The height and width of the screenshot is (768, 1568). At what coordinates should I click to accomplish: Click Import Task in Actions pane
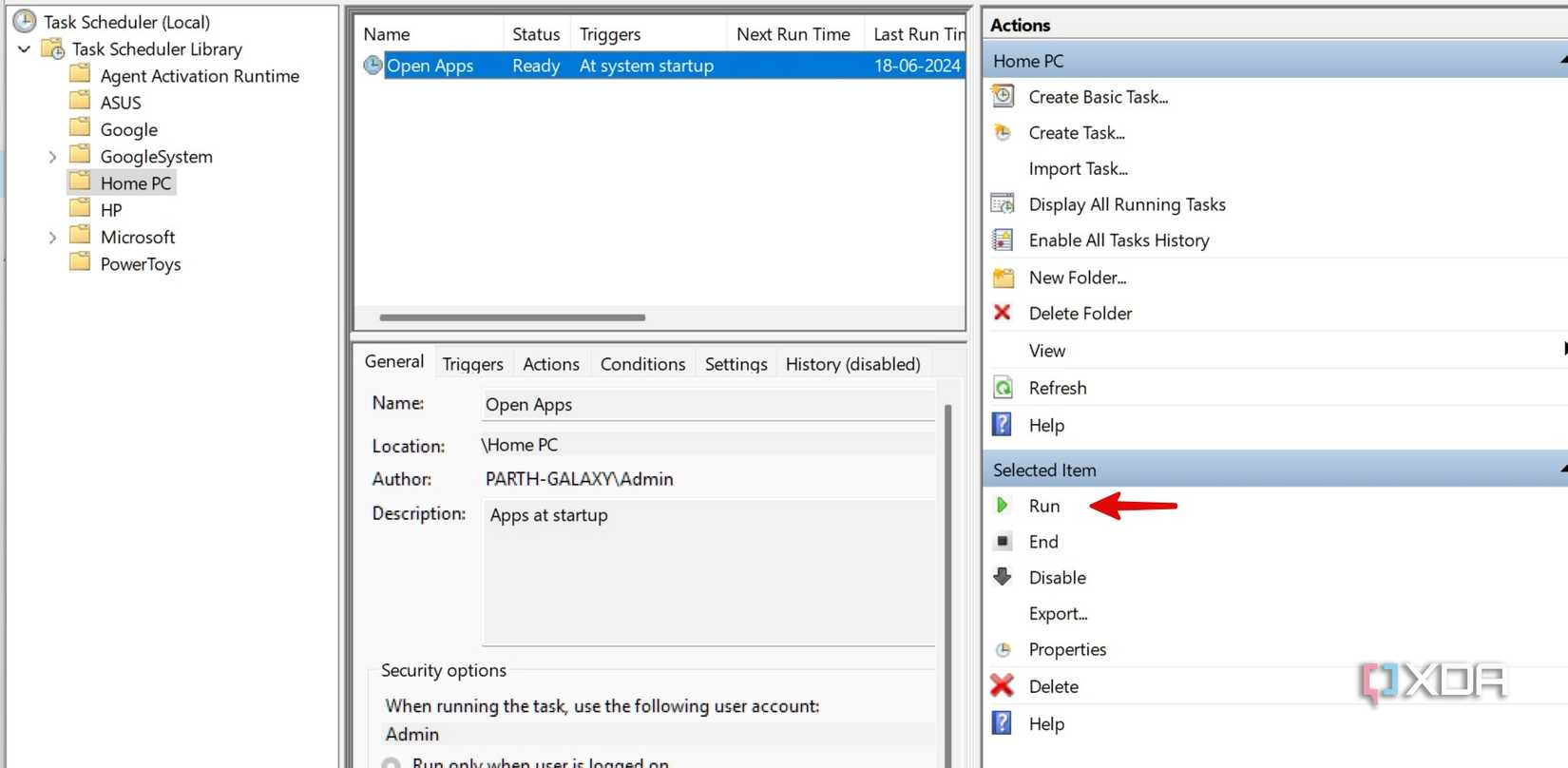click(x=1078, y=168)
